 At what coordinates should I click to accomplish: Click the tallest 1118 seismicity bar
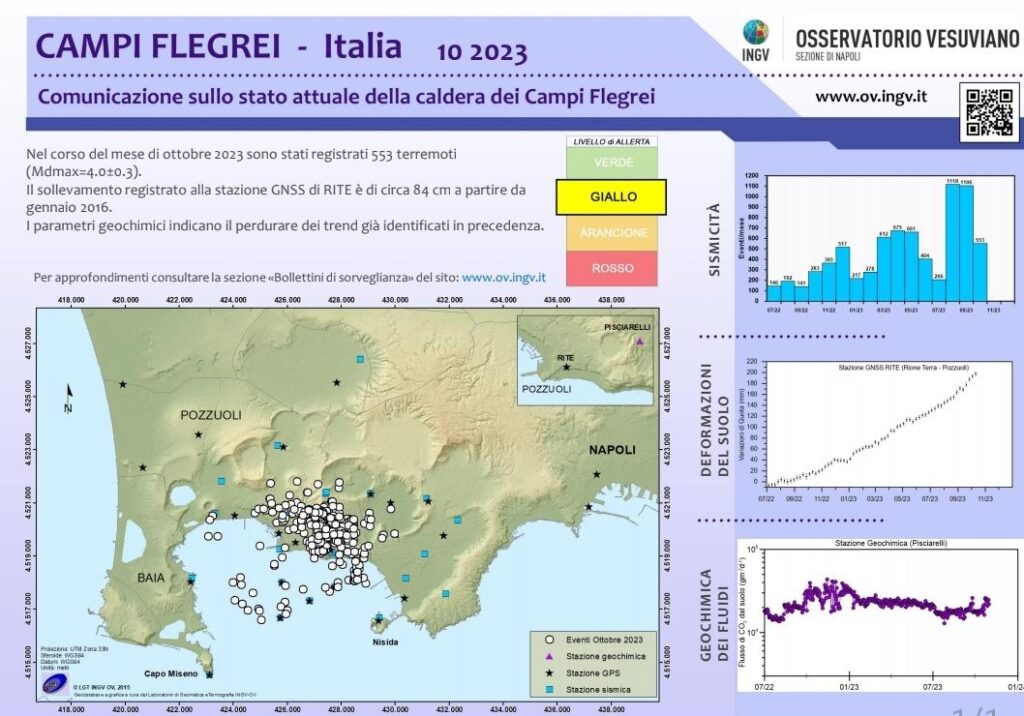click(x=953, y=242)
